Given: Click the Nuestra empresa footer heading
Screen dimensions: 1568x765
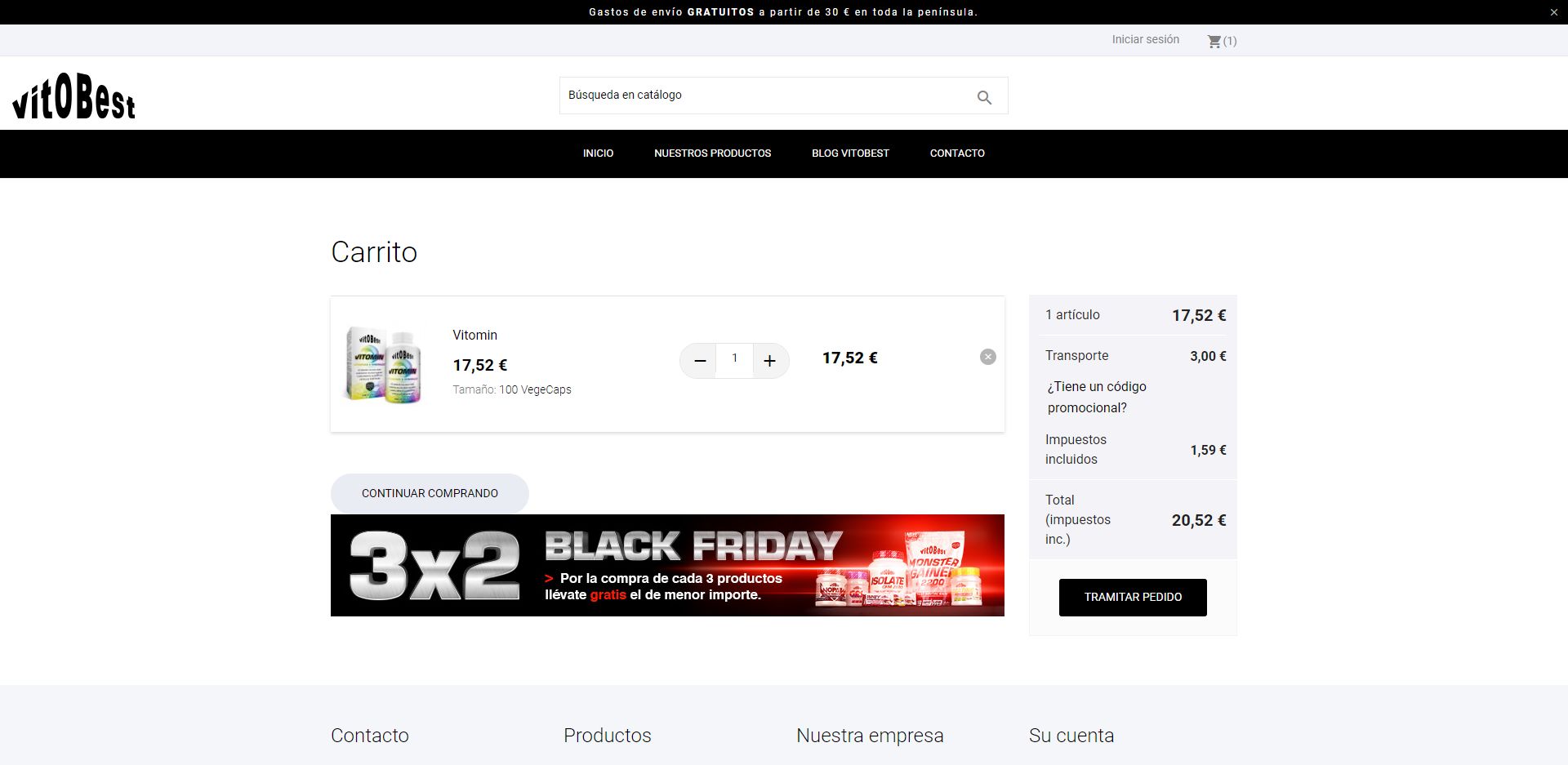Looking at the screenshot, I should tap(870, 736).
